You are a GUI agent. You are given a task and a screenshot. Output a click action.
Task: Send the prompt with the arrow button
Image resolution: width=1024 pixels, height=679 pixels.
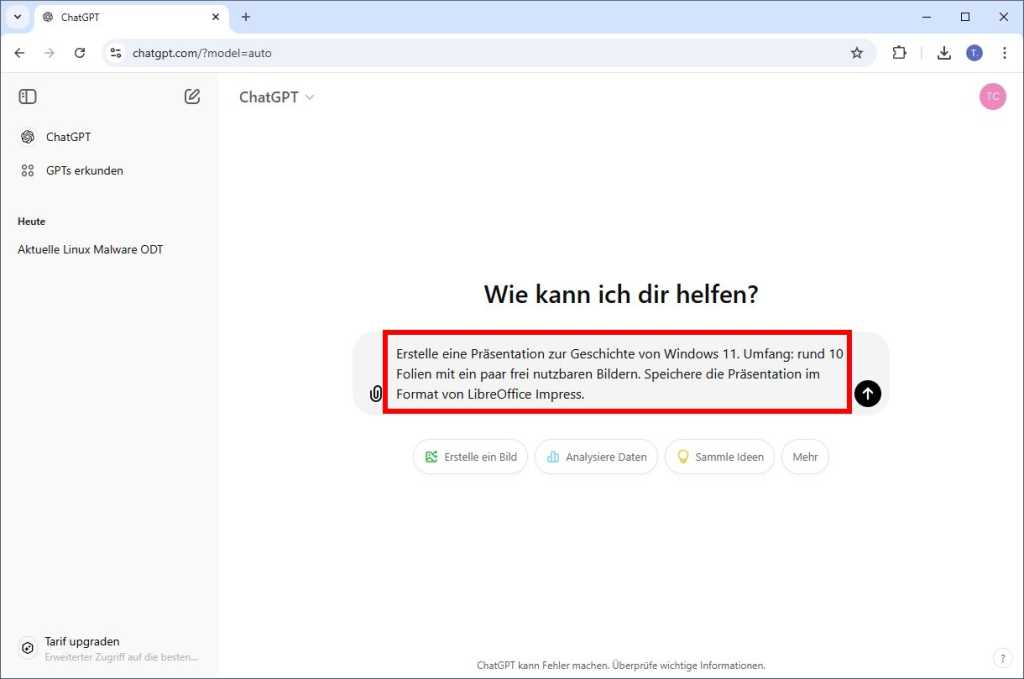click(867, 393)
